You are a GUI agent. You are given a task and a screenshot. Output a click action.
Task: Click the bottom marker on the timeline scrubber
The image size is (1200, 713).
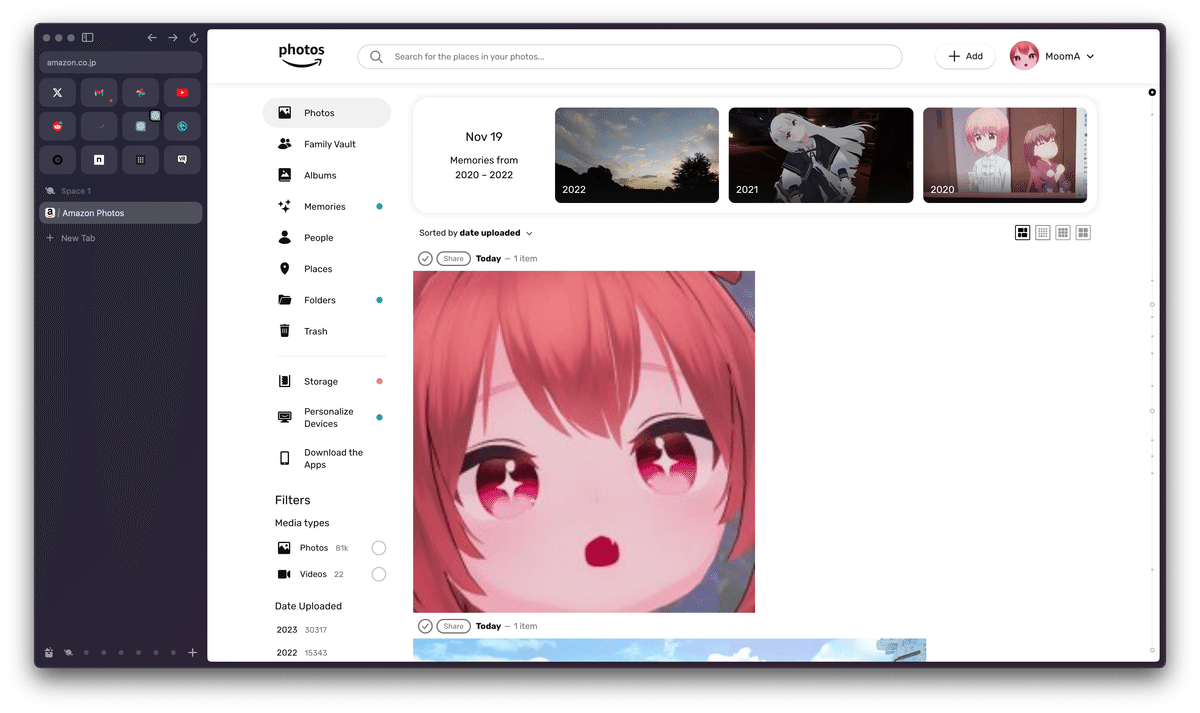pyautogui.click(x=1152, y=650)
